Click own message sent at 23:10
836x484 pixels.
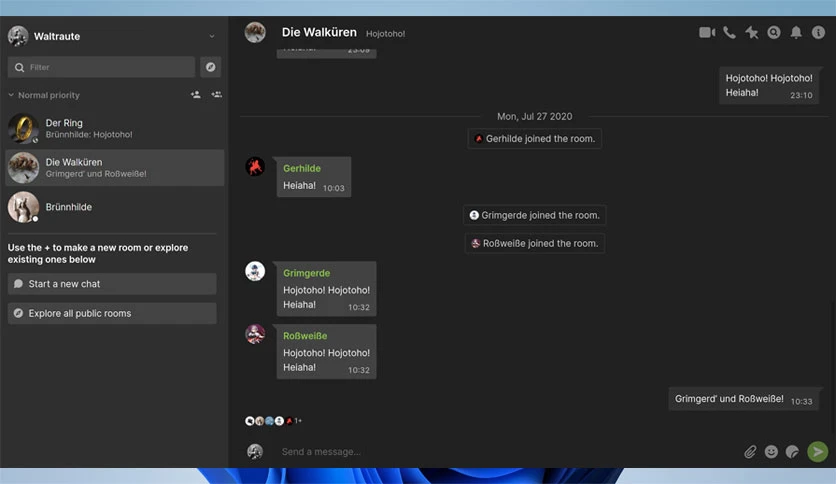point(769,85)
